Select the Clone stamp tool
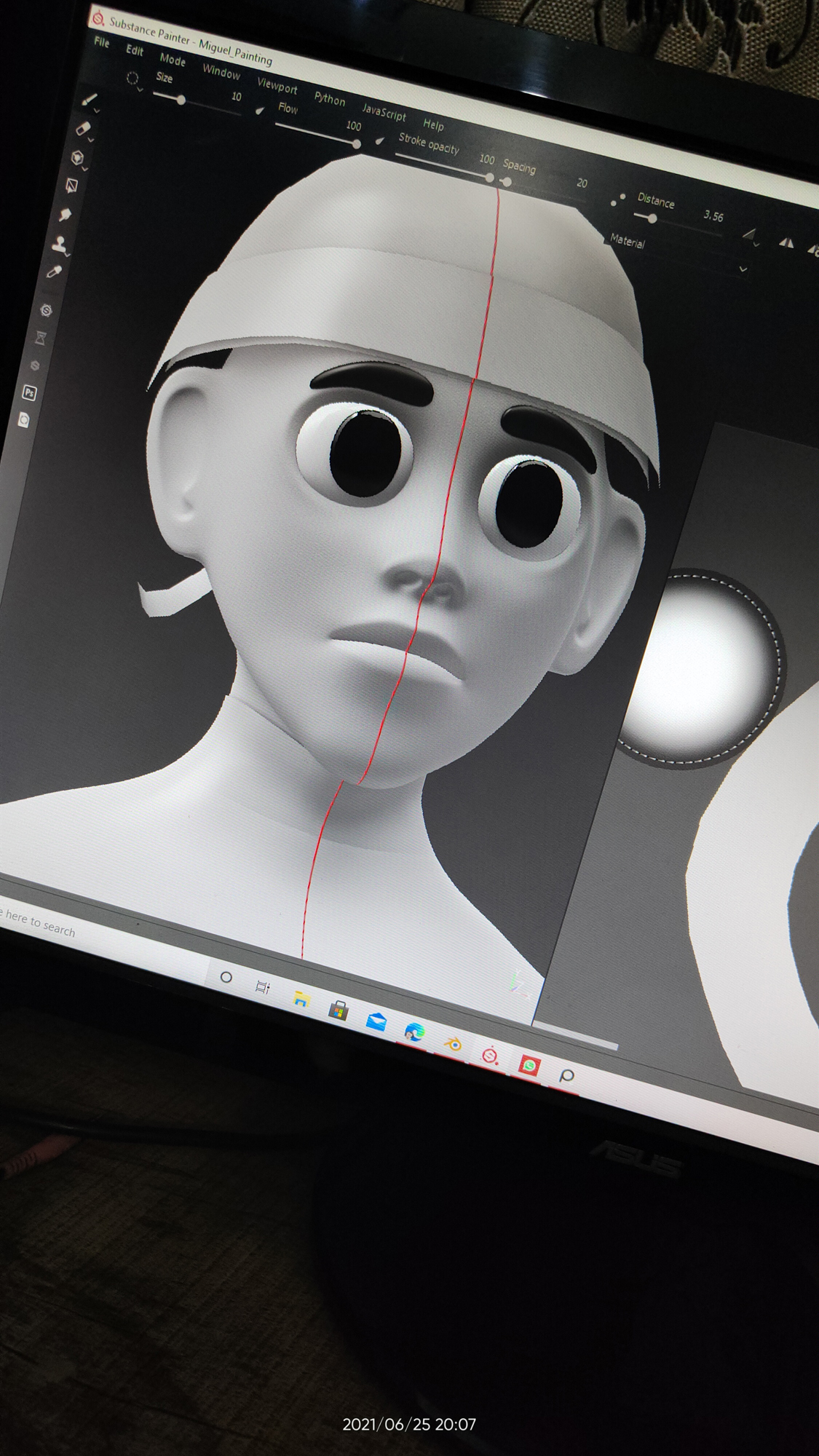Viewport: 819px width, 1456px height. pyautogui.click(x=59, y=244)
